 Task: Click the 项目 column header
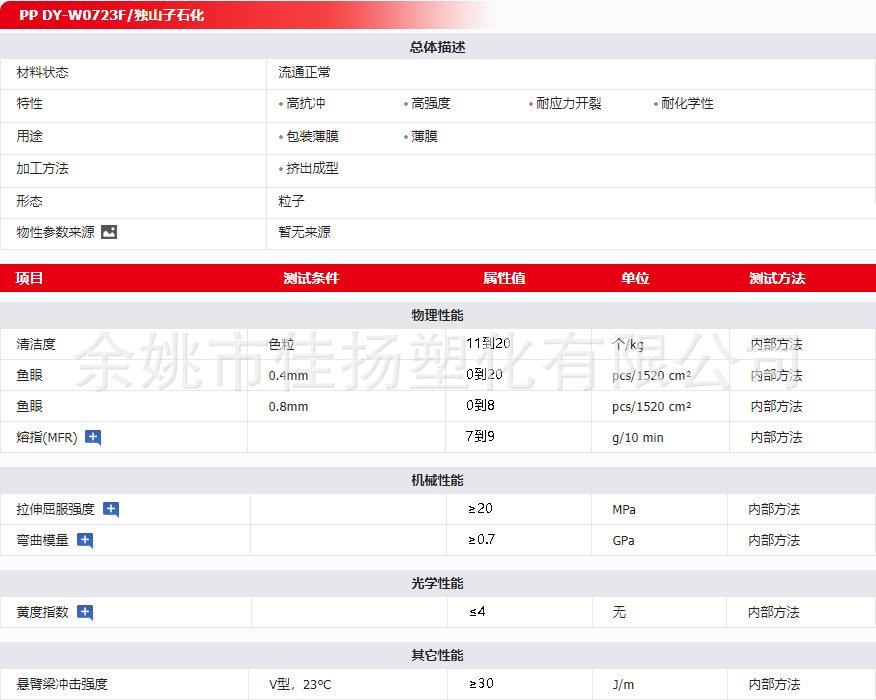(x=30, y=278)
